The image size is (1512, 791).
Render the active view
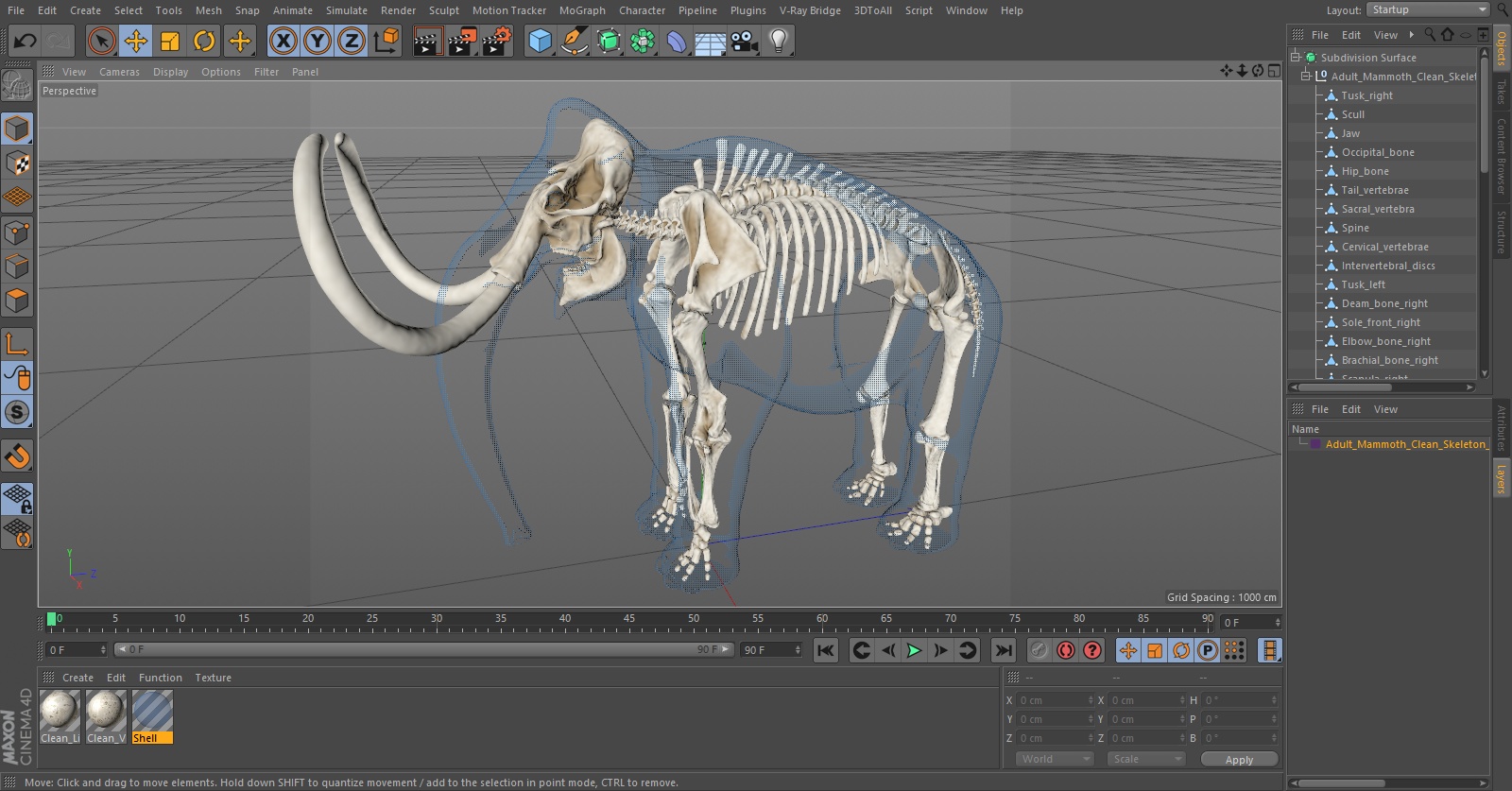pos(427,41)
